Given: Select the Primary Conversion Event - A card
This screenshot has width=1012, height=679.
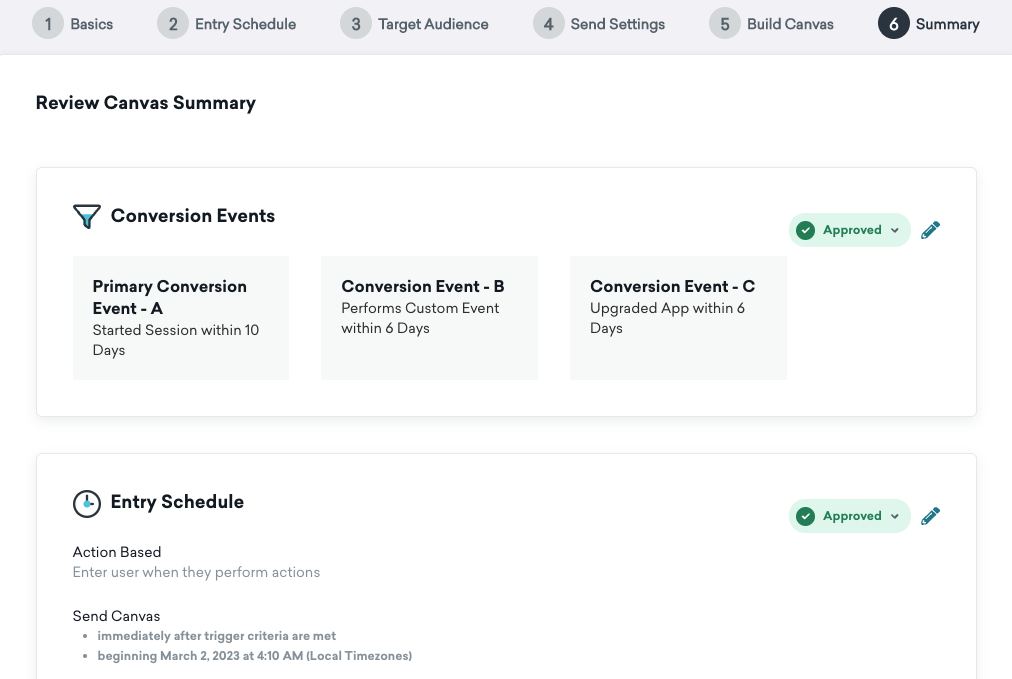Looking at the screenshot, I should (181, 318).
